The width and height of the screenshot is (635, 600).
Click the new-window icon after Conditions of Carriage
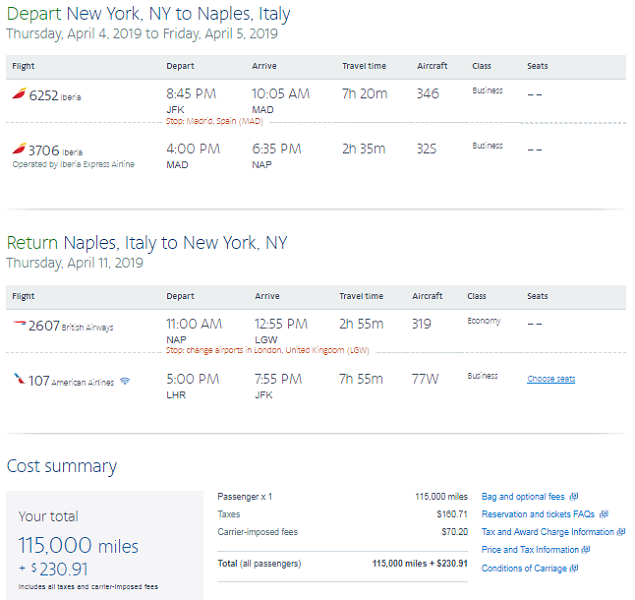tap(575, 569)
